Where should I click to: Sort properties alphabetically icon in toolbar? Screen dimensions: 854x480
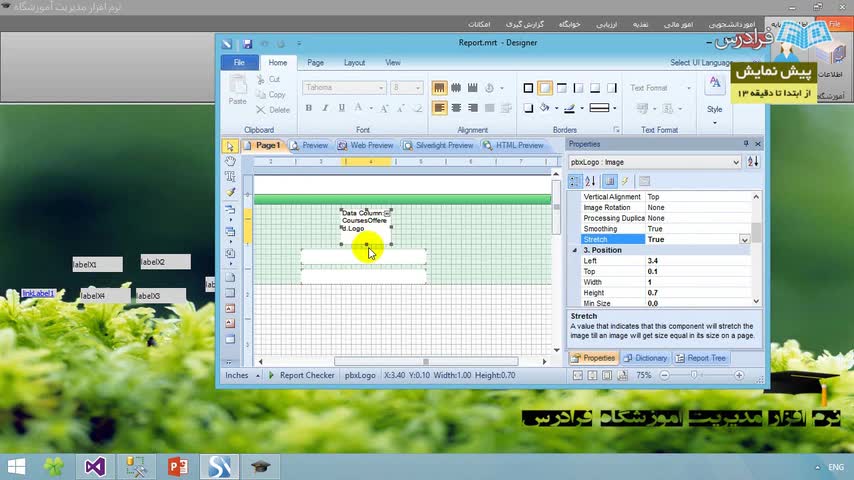pyautogui.click(x=590, y=181)
